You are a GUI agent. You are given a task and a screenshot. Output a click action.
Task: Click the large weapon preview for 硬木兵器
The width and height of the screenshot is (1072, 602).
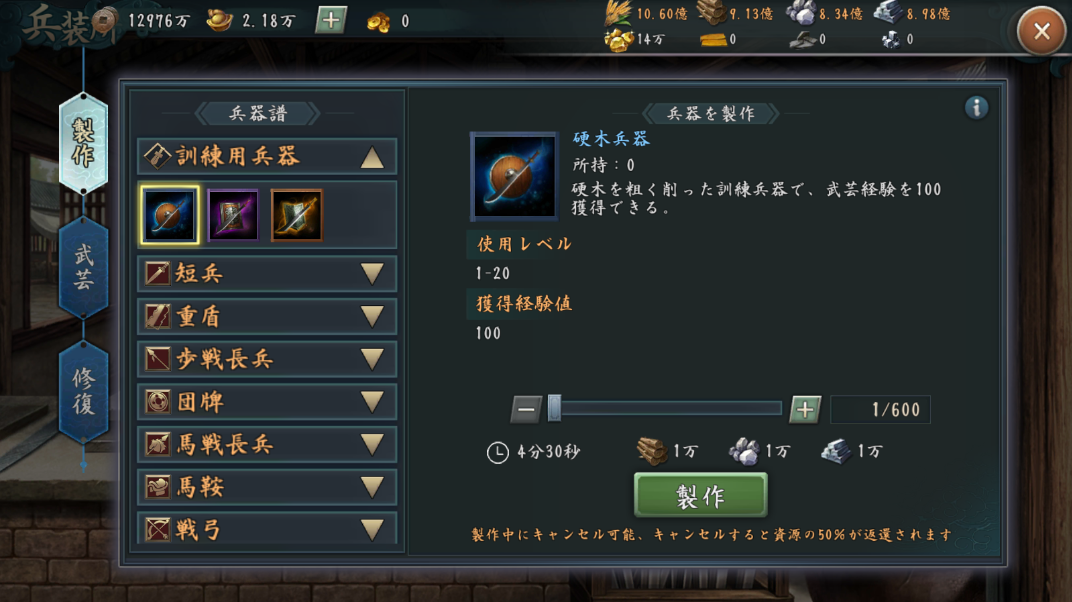(514, 176)
